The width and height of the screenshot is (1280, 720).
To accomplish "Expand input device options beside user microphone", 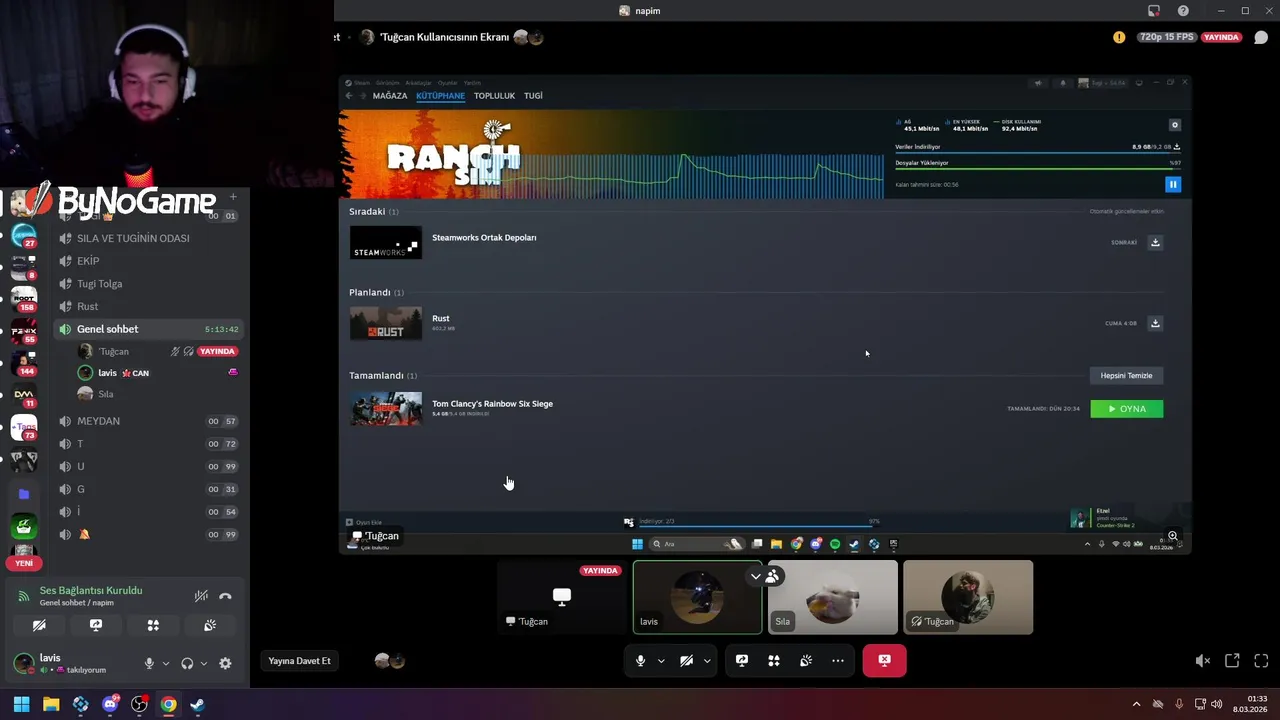I will click(x=165, y=663).
